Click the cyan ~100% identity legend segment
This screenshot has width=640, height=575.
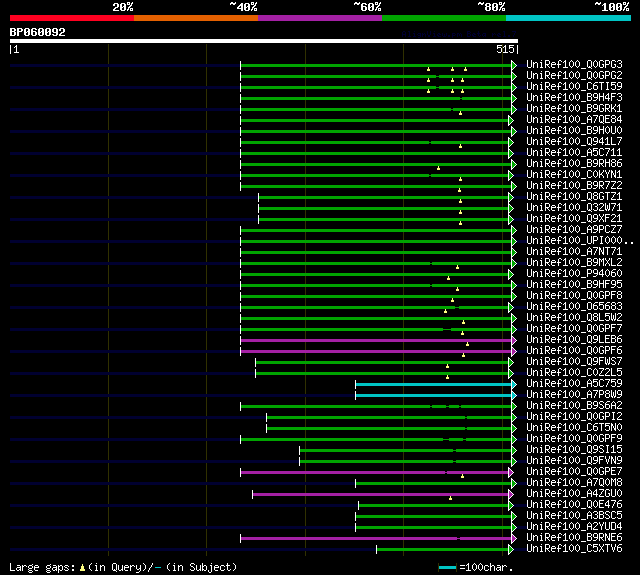pos(569,18)
